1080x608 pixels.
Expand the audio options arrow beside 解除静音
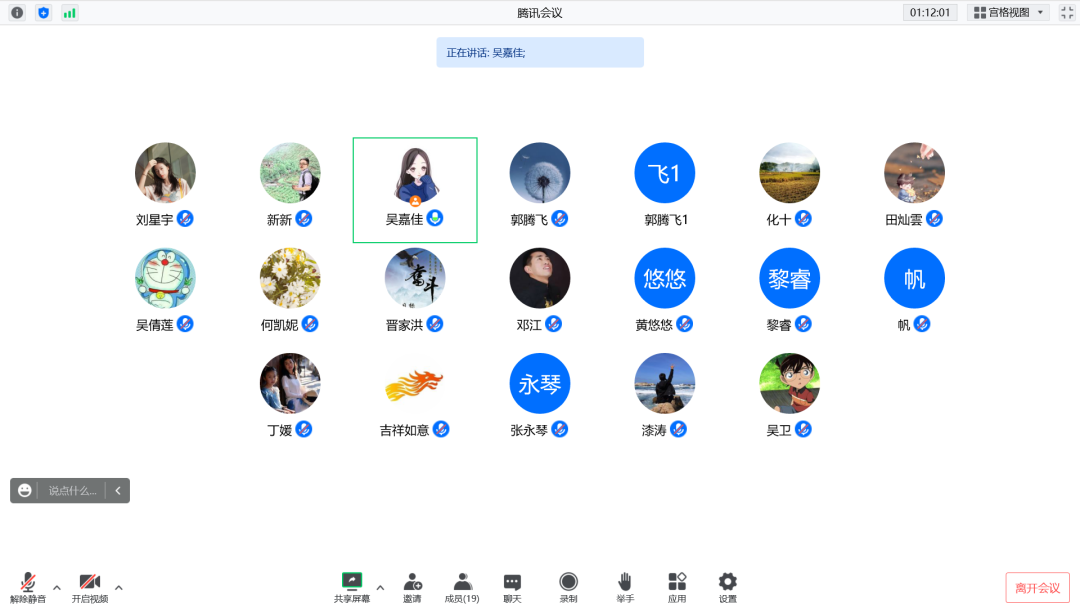[x=57, y=587]
